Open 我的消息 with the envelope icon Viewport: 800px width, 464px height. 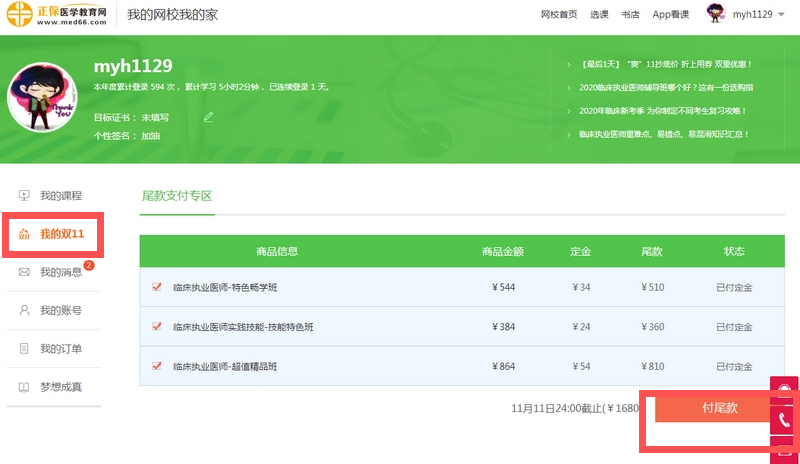tap(60, 272)
